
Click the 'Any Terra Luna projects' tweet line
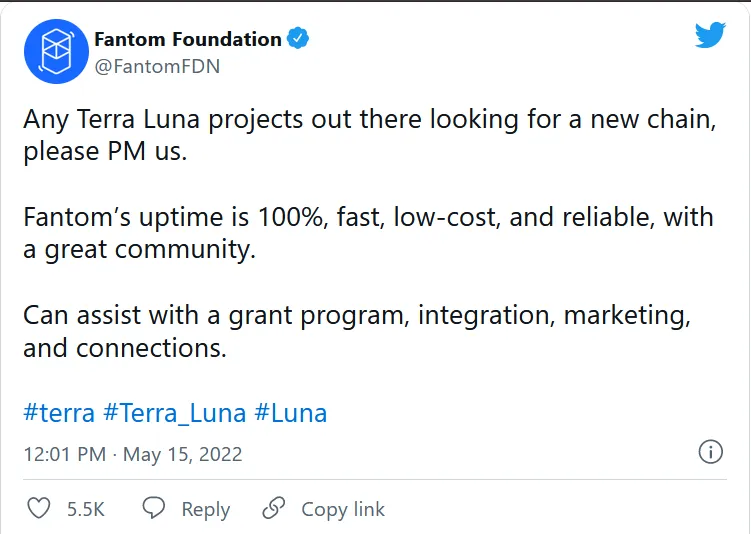coord(370,120)
